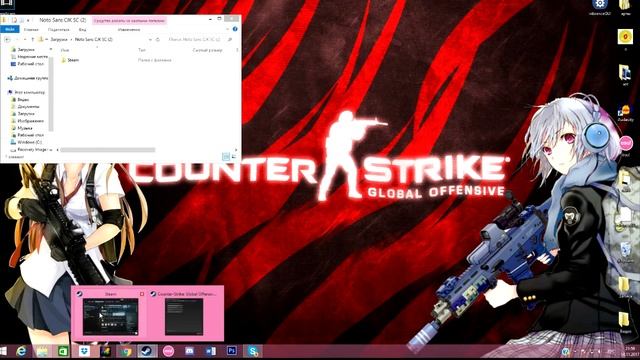Select Pictures in the navigation pane
This screenshot has height=360, width=640.
click(x=27, y=121)
